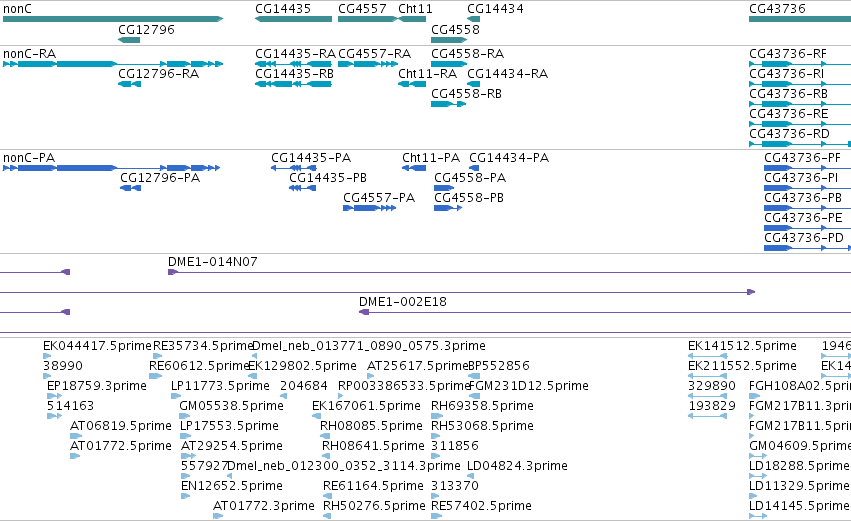851x521 pixels.
Task: Open EST RE60612.5prime
Action: click(199, 366)
